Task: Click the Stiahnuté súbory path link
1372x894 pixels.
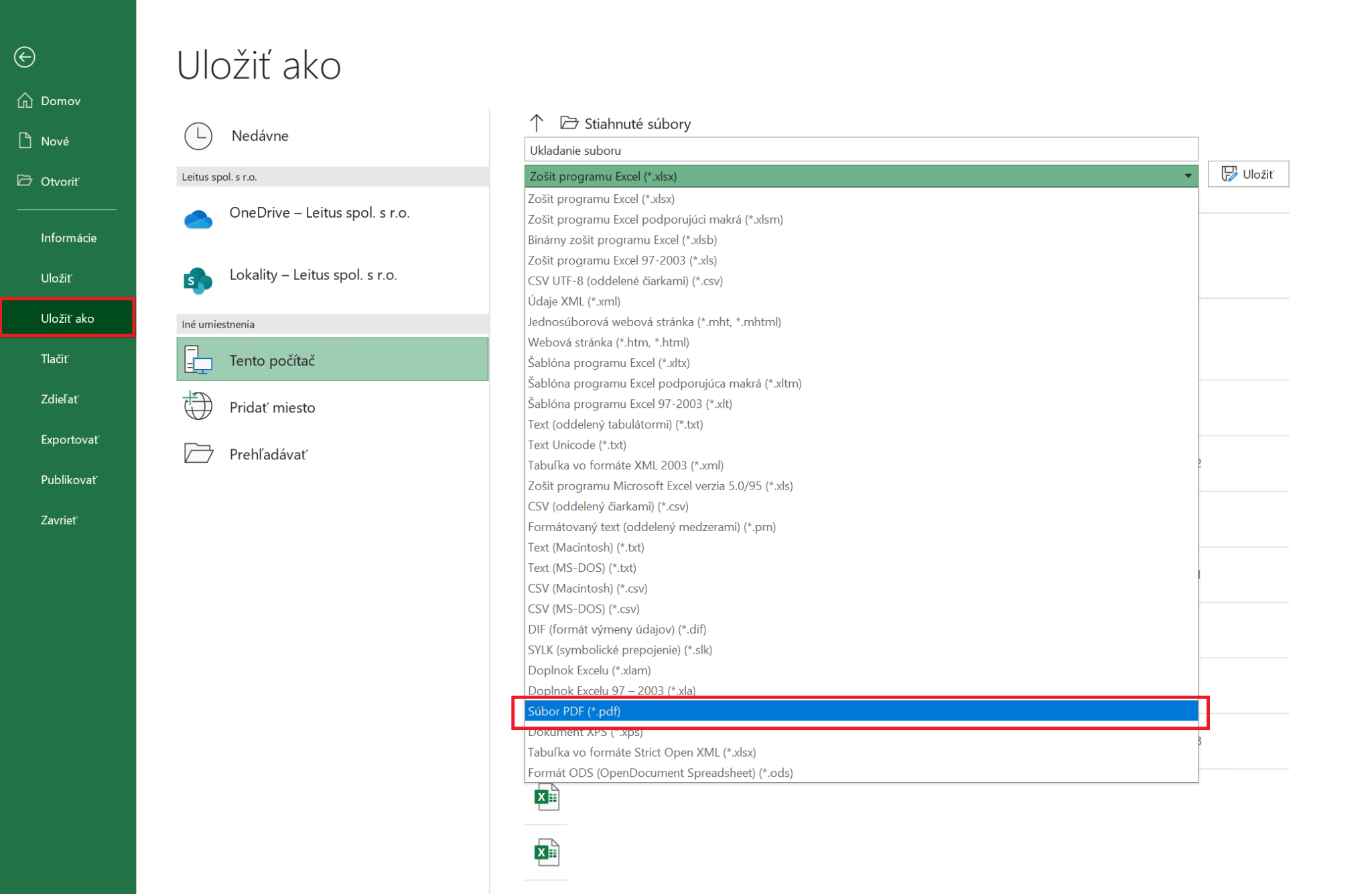Action: 637,123
